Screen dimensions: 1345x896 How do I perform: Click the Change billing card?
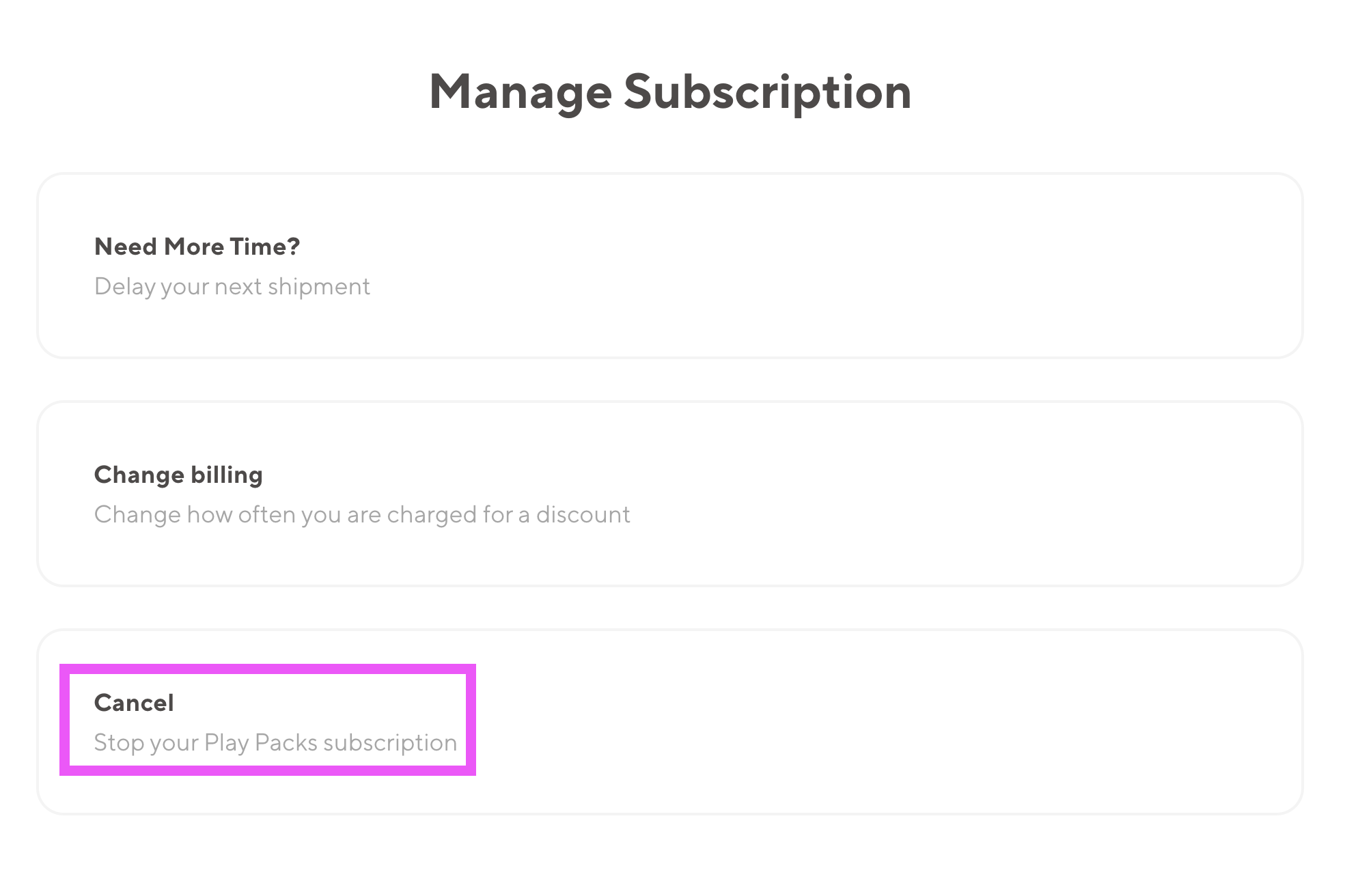click(669, 494)
